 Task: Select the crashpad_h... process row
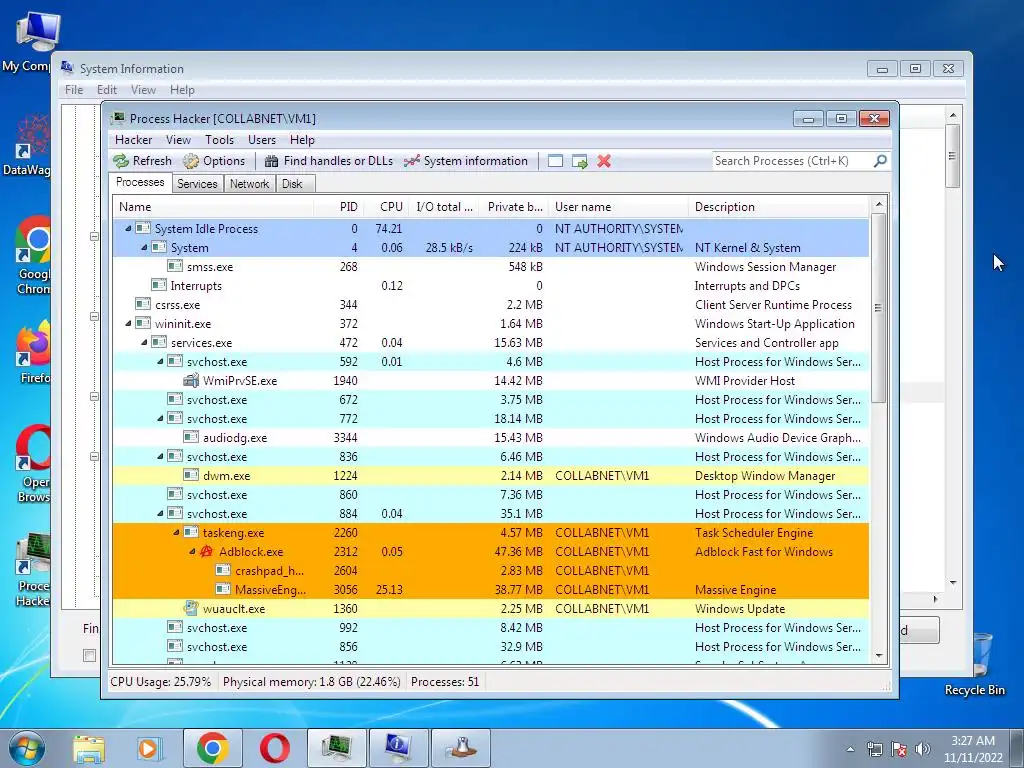coord(491,570)
